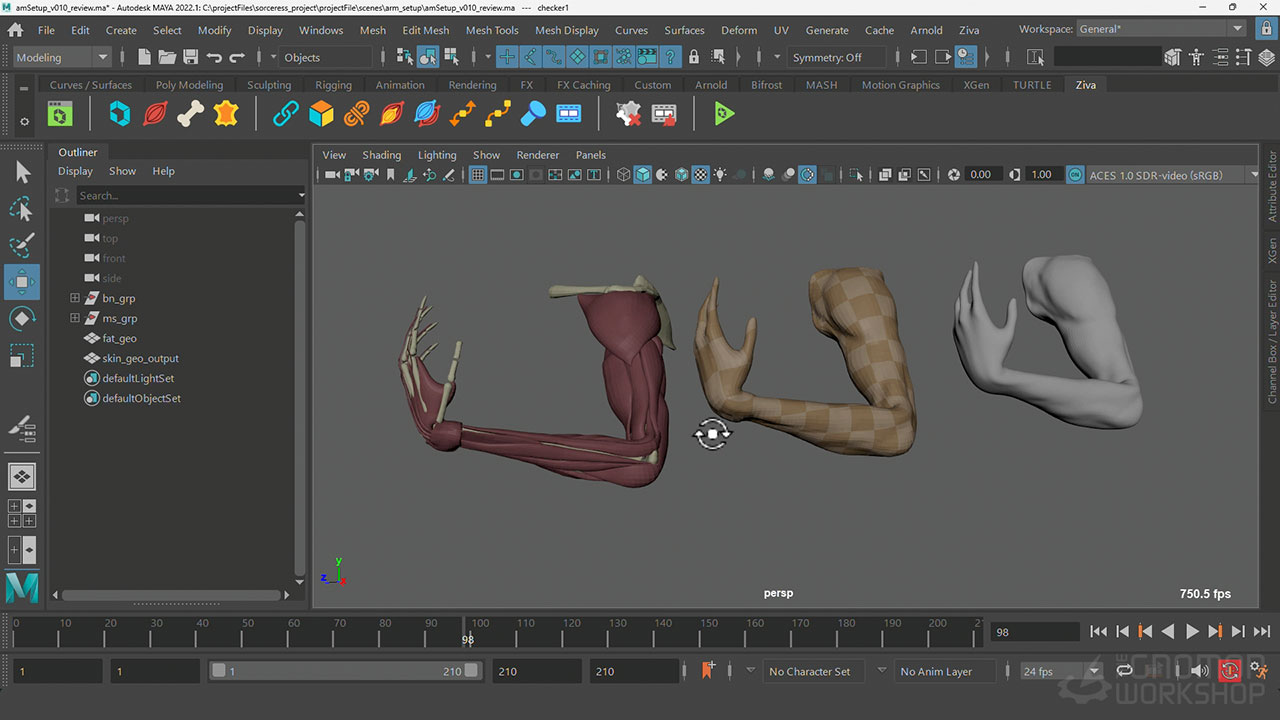
Task: Select the Paint Selection tool in toolbox
Action: pos(22,246)
